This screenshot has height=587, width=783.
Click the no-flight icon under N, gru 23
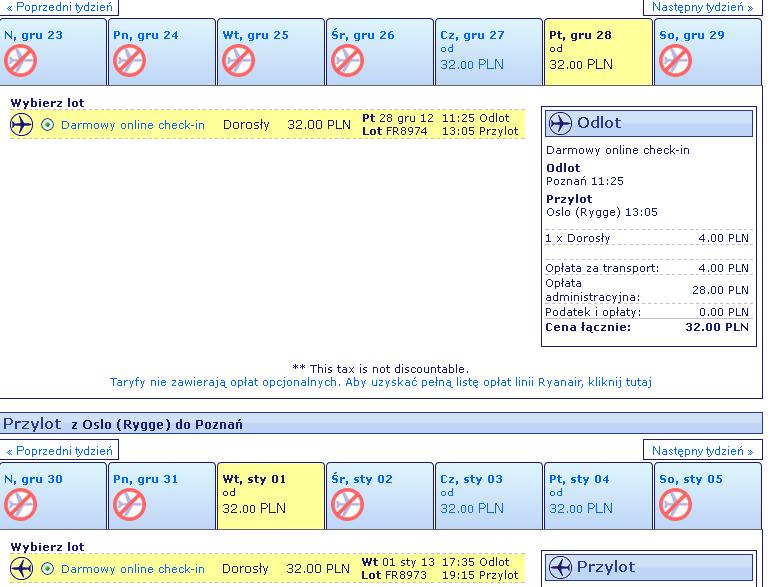(x=20, y=61)
